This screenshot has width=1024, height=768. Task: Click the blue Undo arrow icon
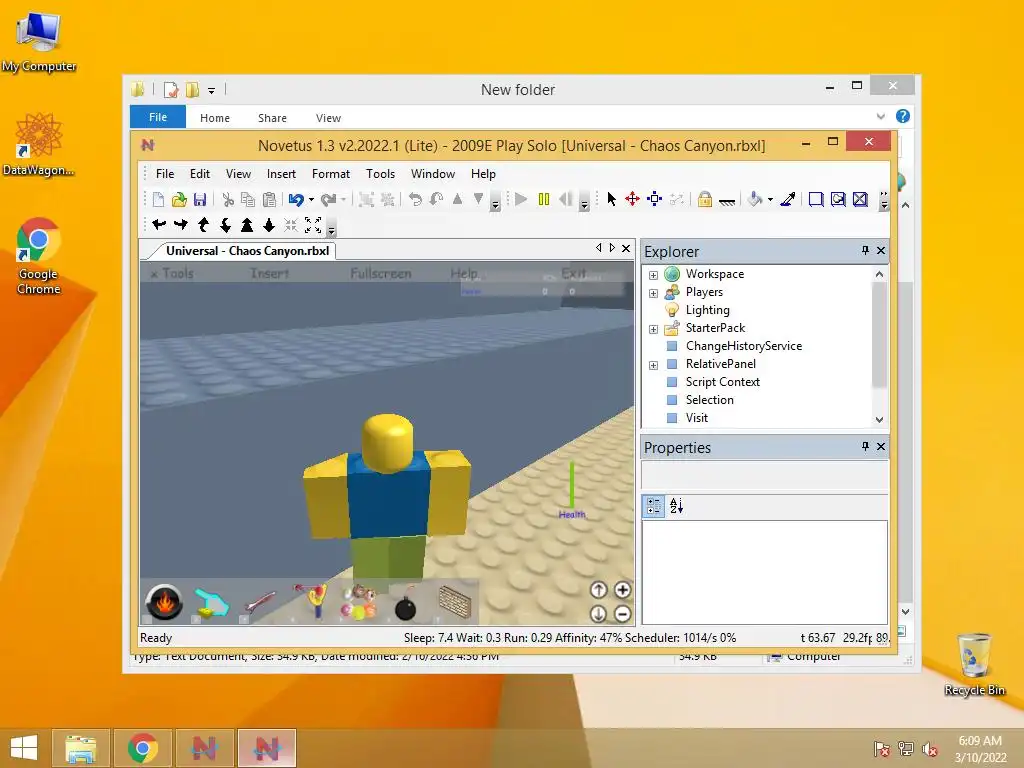(296, 200)
